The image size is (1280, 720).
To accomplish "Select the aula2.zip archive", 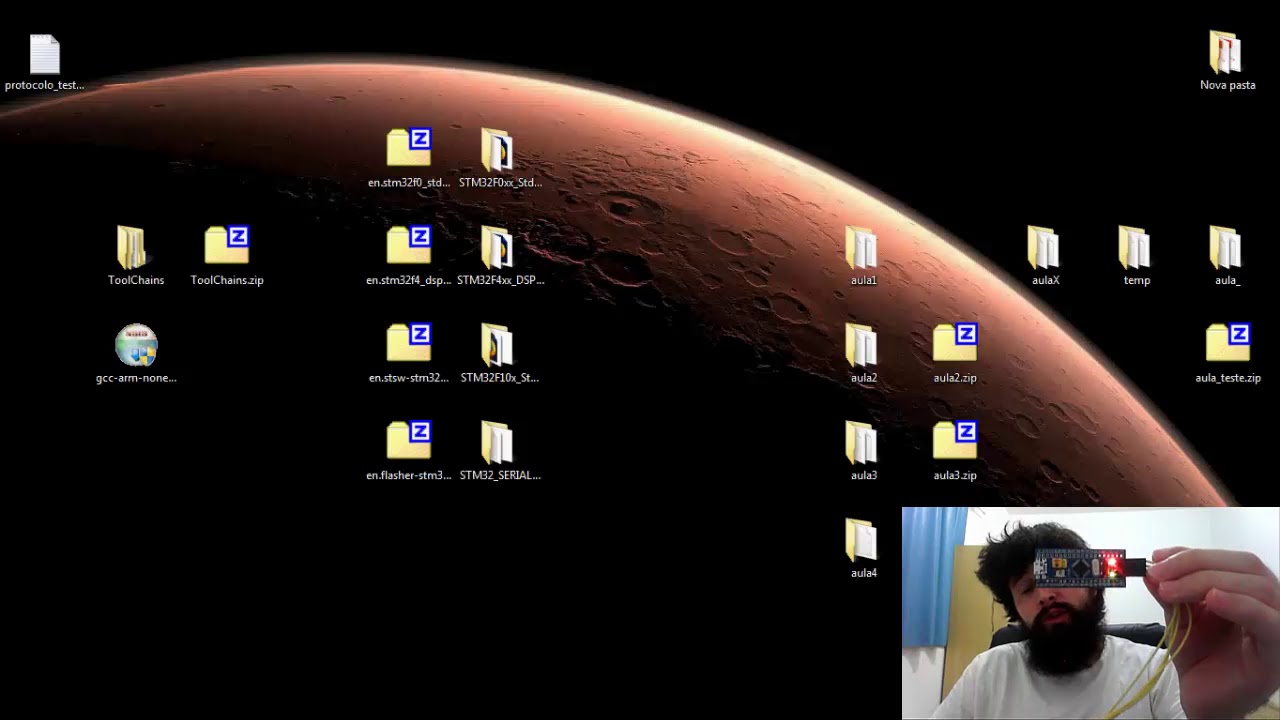I will (x=955, y=343).
